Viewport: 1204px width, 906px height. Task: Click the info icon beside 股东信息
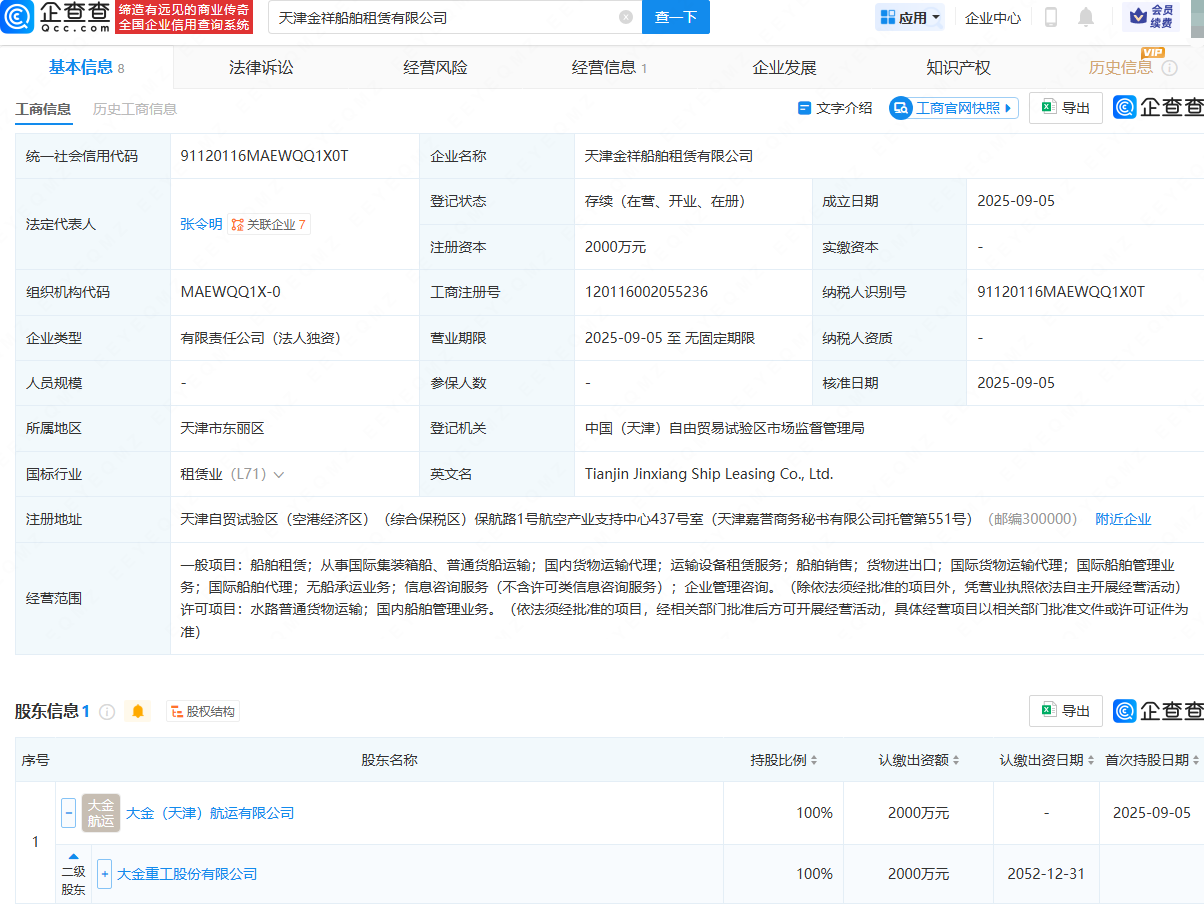coord(107,712)
